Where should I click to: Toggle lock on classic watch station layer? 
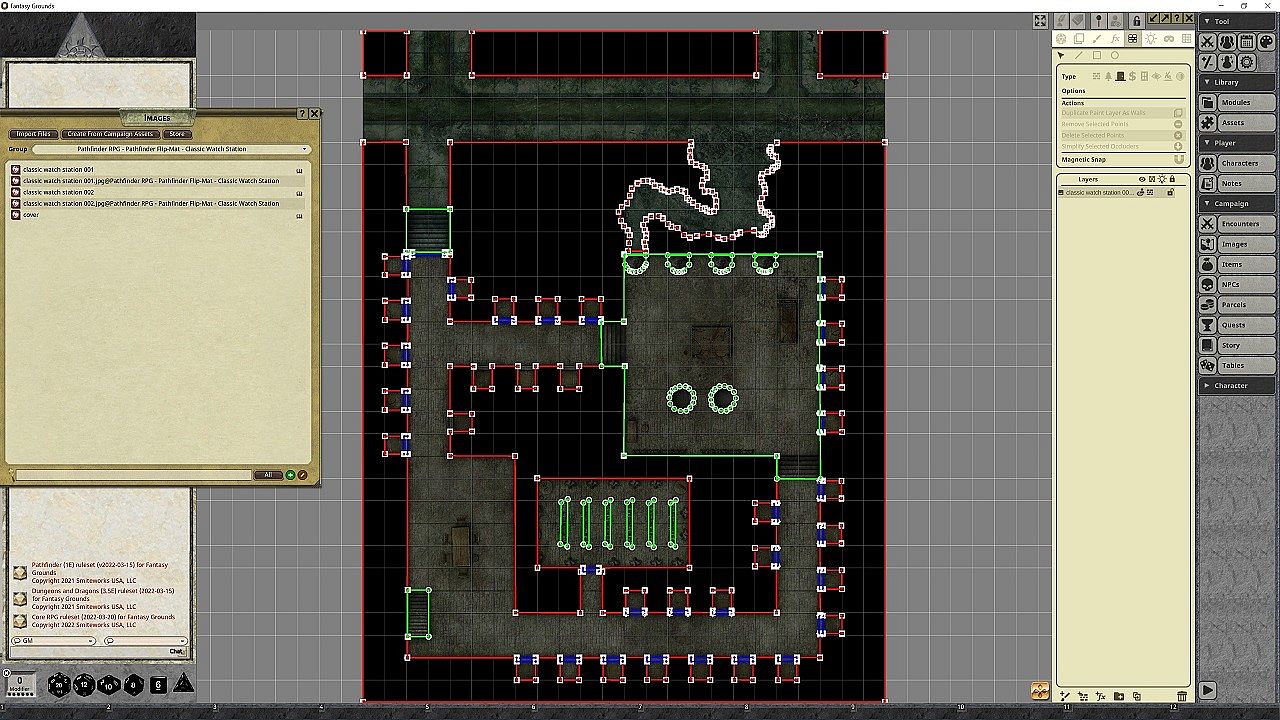pyautogui.click(x=1171, y=192)
